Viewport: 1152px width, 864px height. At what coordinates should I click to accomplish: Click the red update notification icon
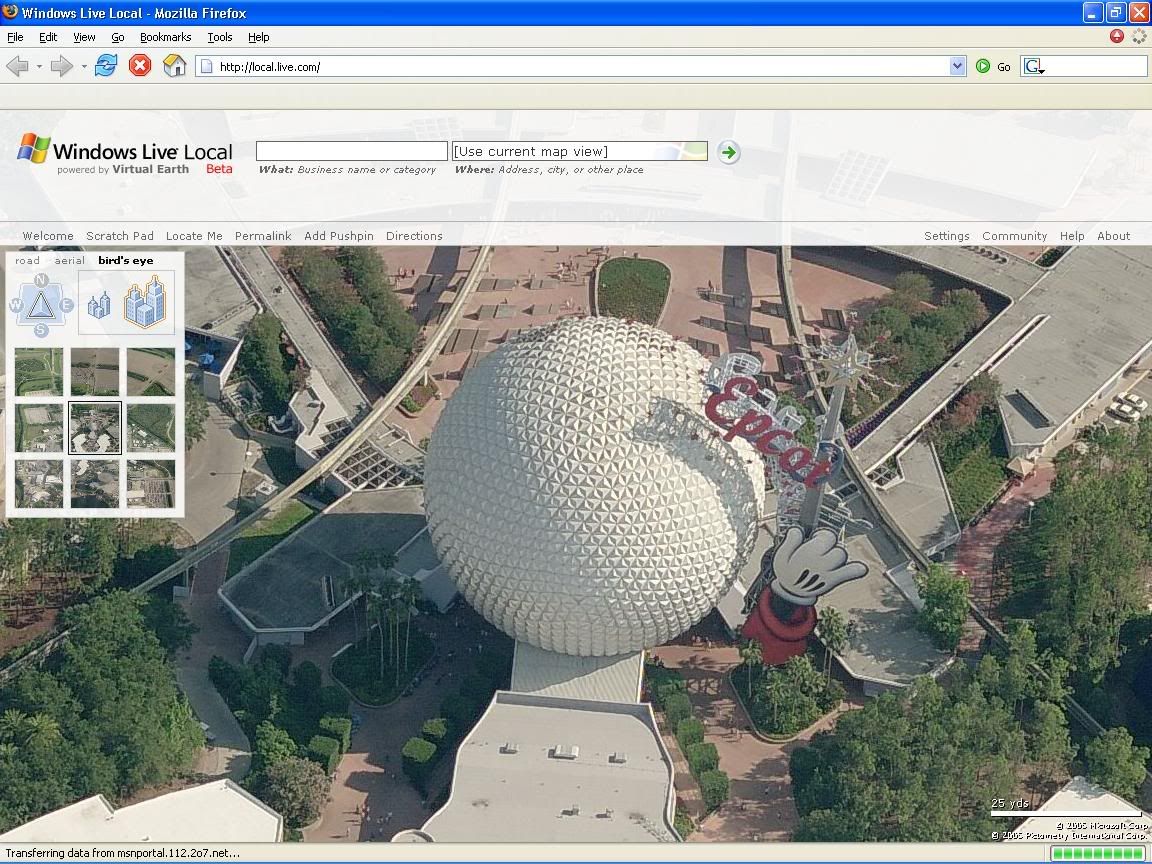(x=1117, y=36)
